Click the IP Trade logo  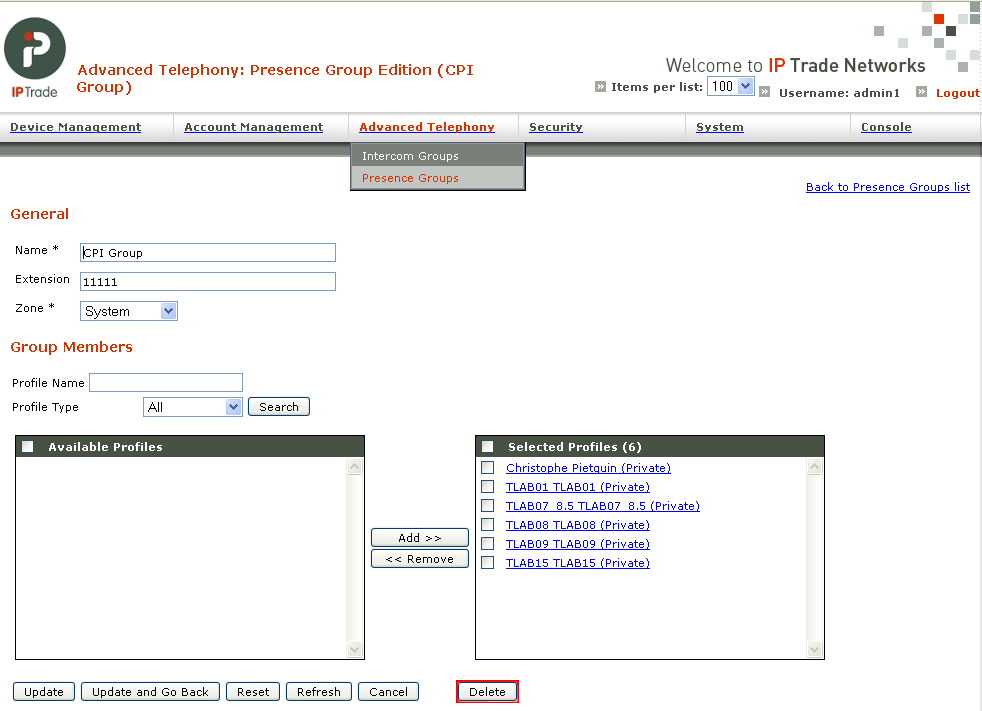[x=35, y=57]
